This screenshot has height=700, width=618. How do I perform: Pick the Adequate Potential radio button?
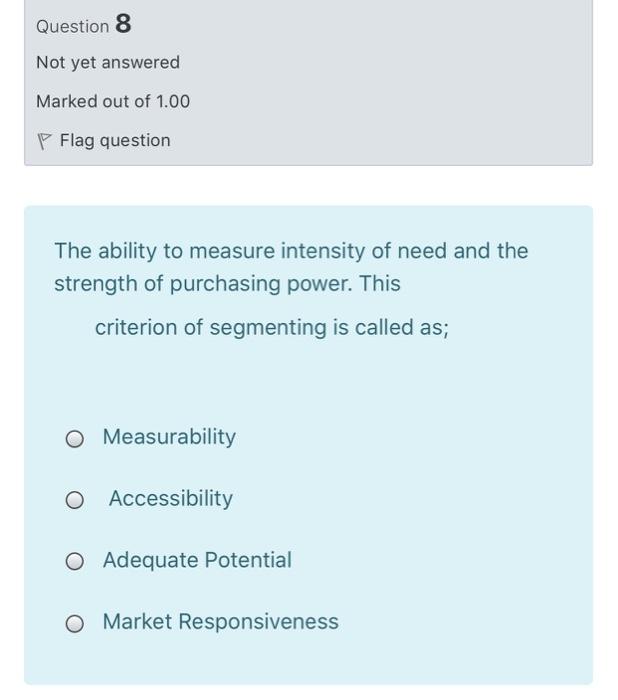click(75, 561)
